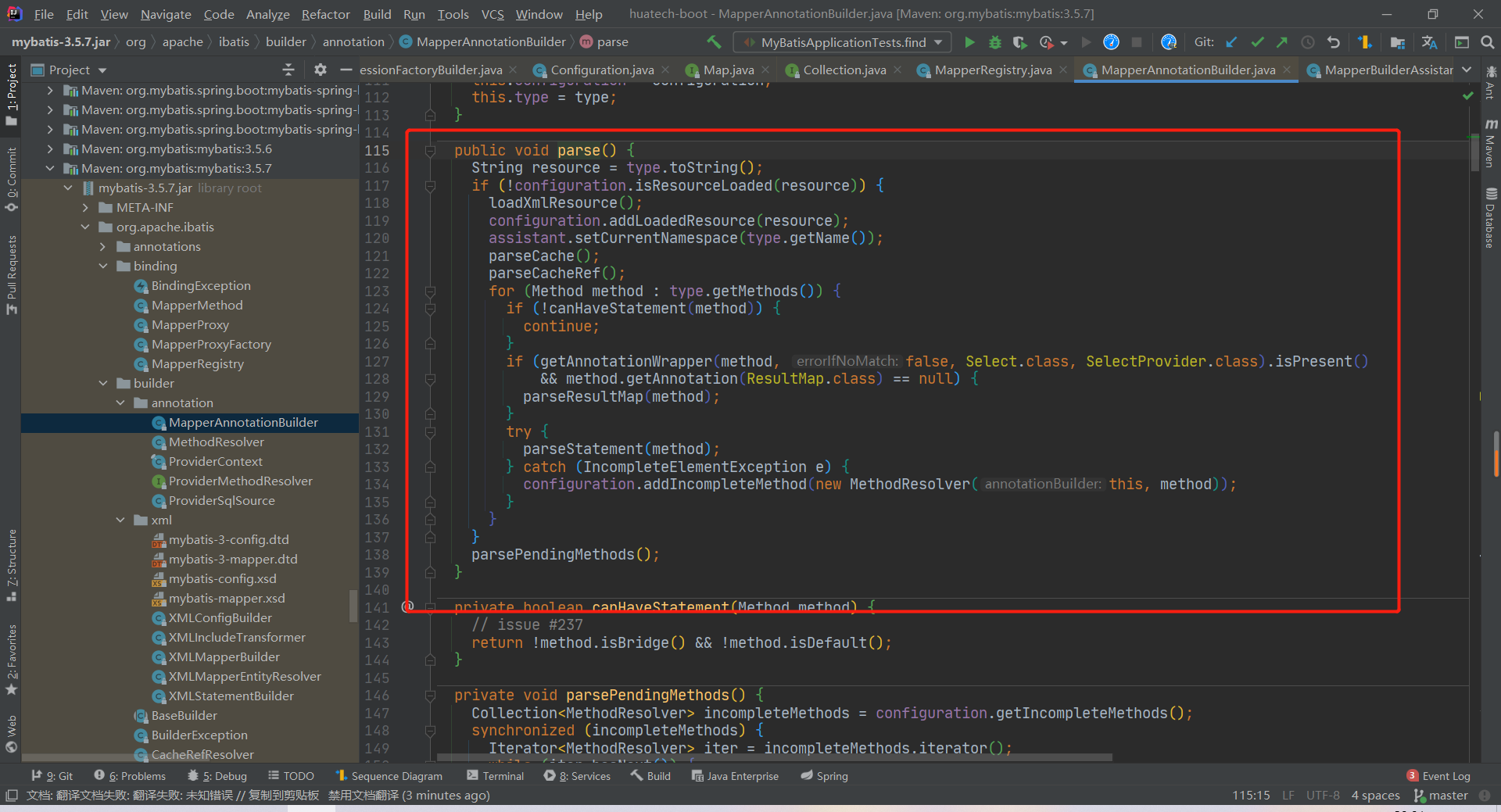The width and height of the screenshot is (1501, 812).
Task: Click the Stop square icon
Action: click(1137, 42)
